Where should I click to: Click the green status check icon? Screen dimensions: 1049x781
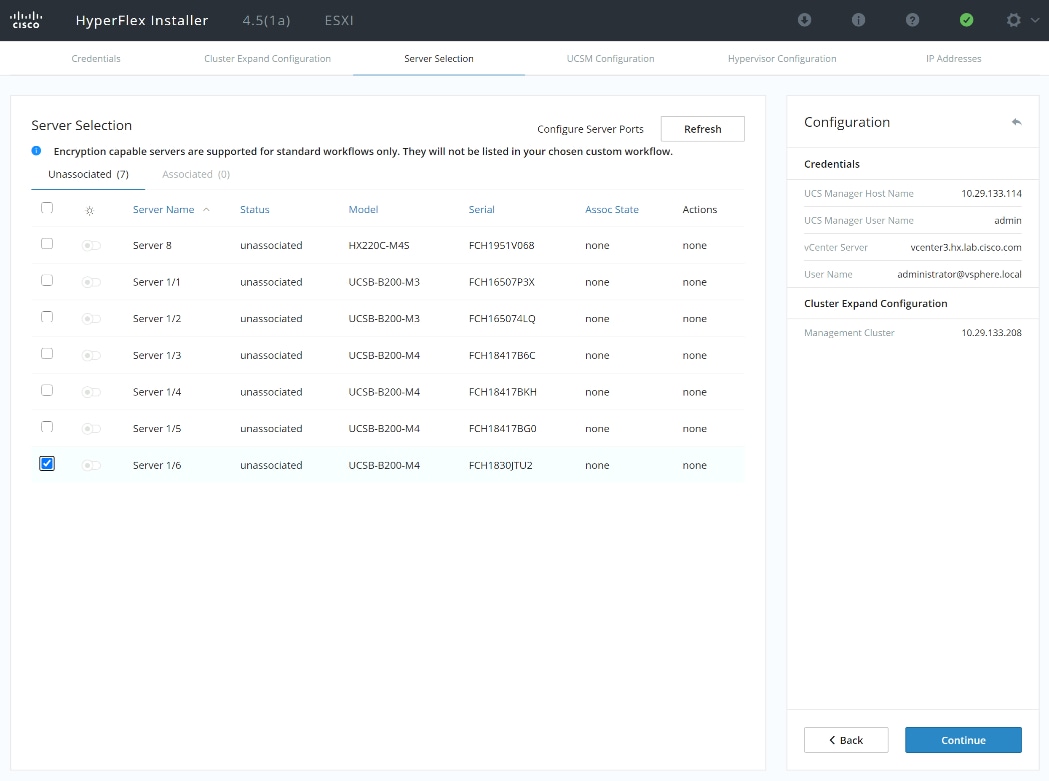(x=966, y=20)
